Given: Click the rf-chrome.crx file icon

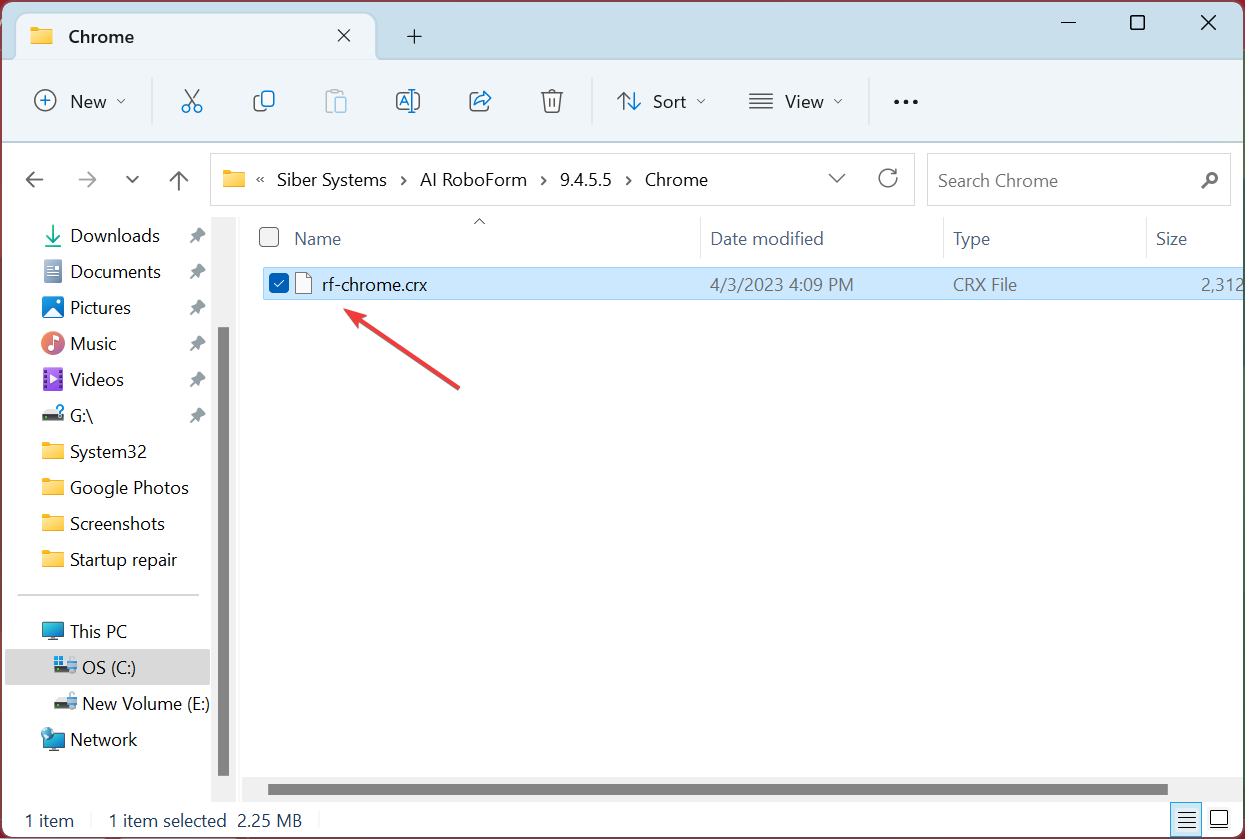Looking at the screenshot, I should click(304, 284).
